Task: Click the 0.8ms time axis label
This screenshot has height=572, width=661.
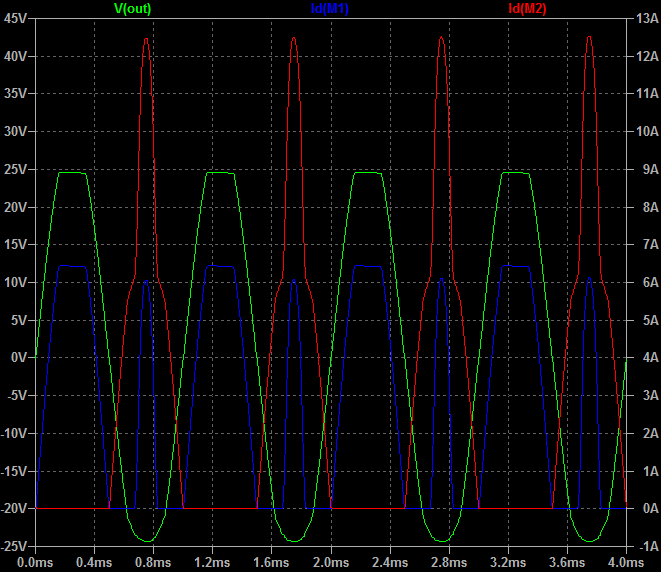Action: (x=153, y=563)
